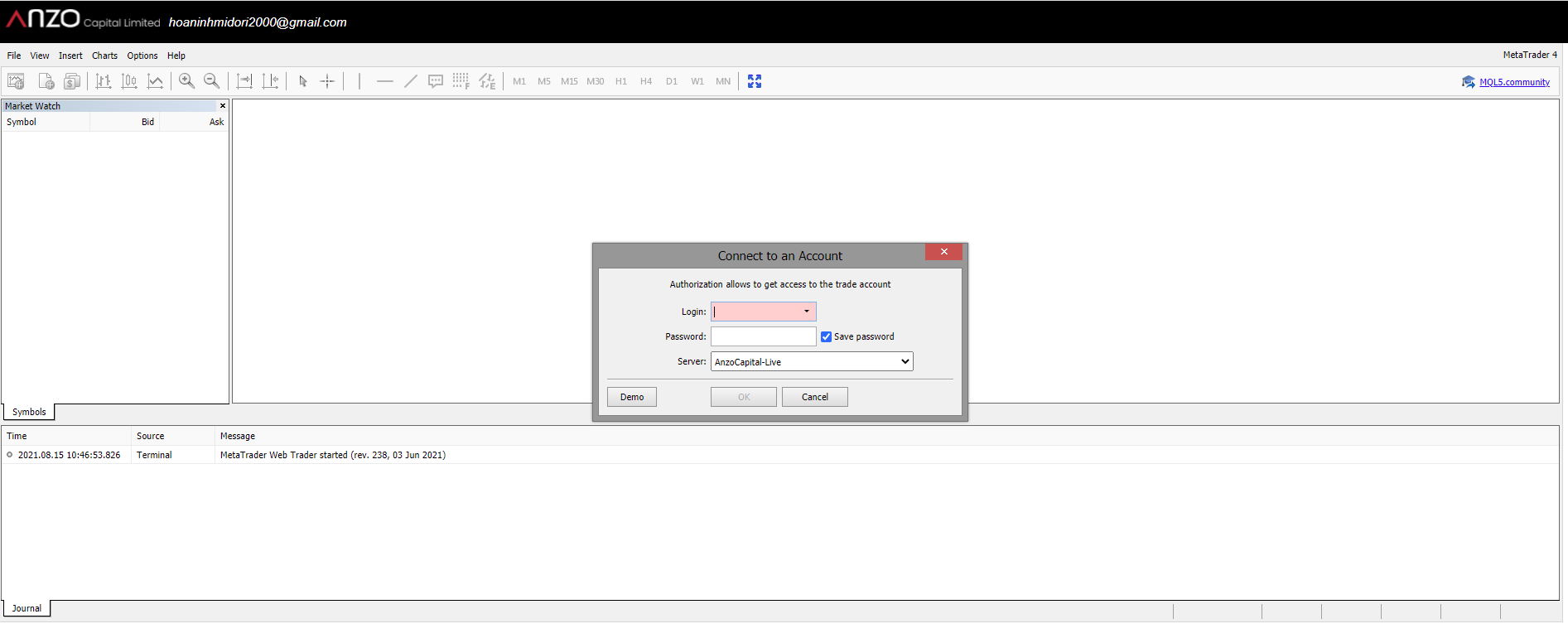Draw a vertical line tool
Viewport: 1568px width, 643px height.
point(359,81)
